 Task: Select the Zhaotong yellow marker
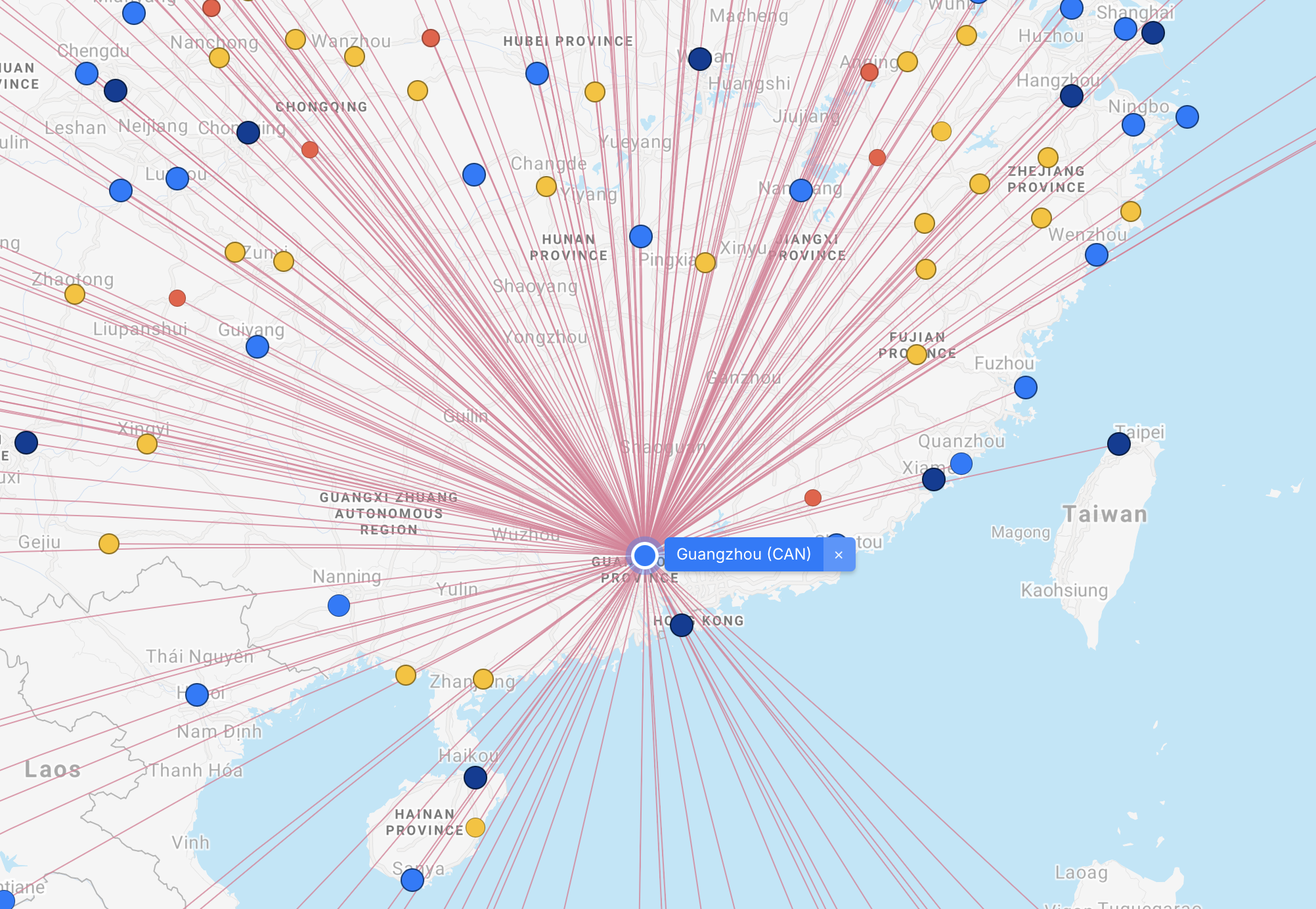(75, 294)
